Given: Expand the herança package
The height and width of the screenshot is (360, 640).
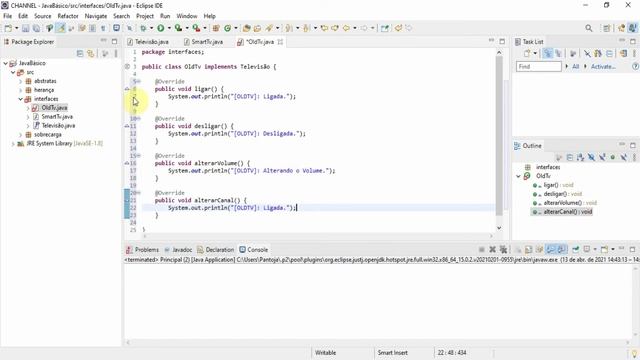Looking at the screenshot, I should click(20, 90).
